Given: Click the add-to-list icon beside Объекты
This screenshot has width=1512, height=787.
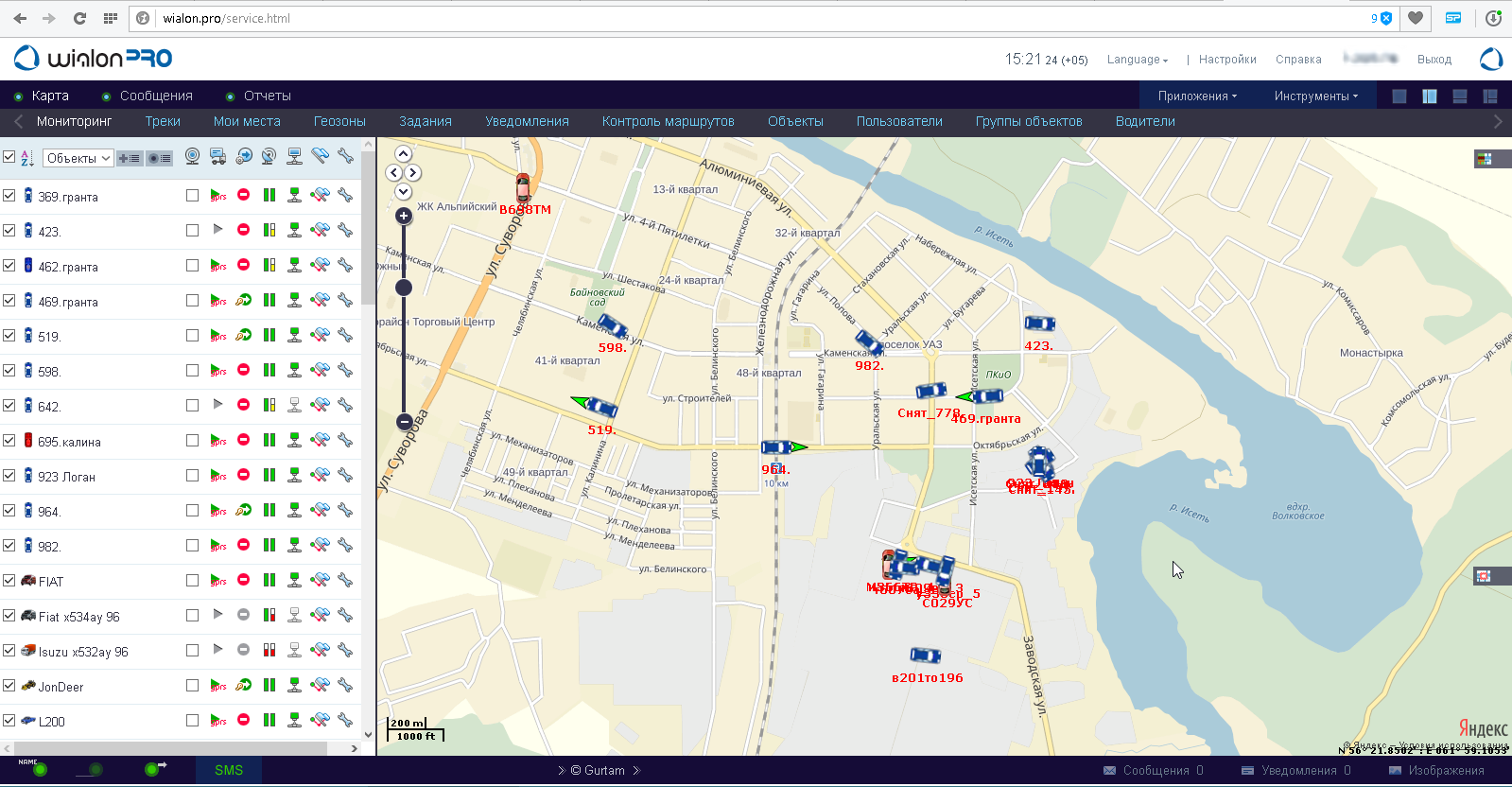Looking at the screenshot, I should tap(130, 158).
